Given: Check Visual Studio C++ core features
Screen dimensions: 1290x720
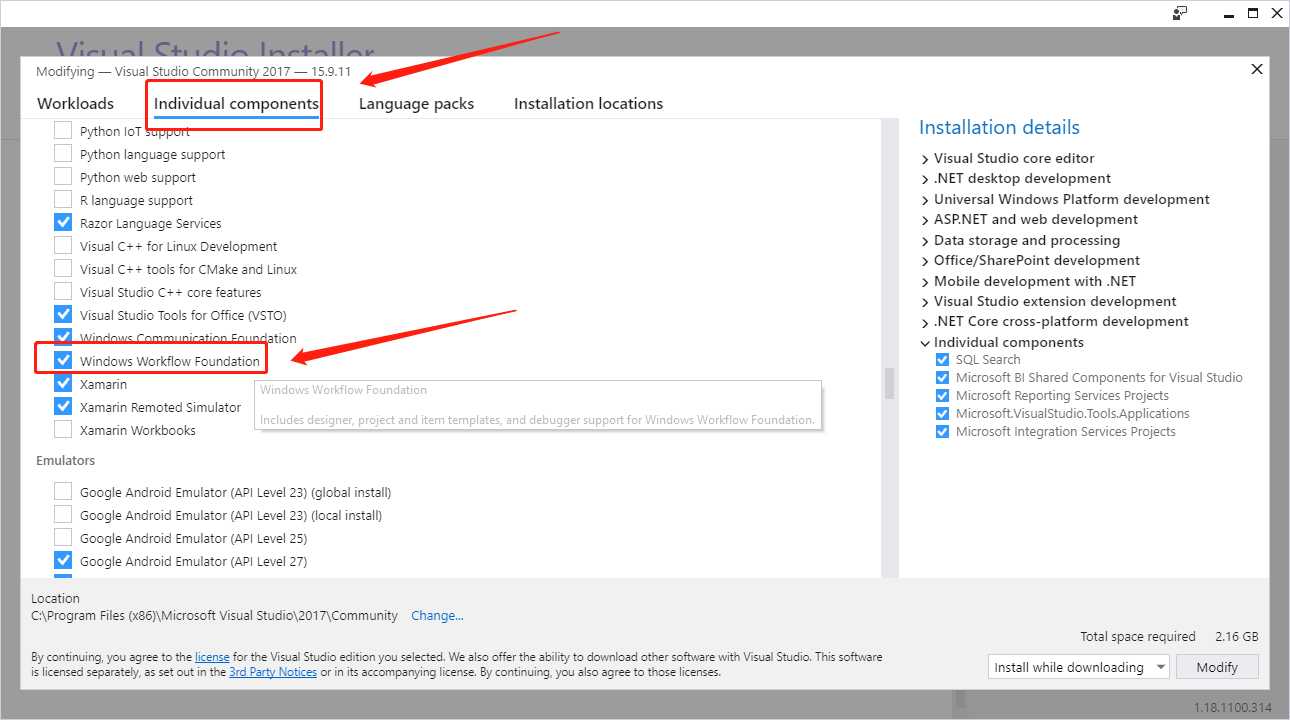Looking at the screenshot, I should (x=63, y=292).
